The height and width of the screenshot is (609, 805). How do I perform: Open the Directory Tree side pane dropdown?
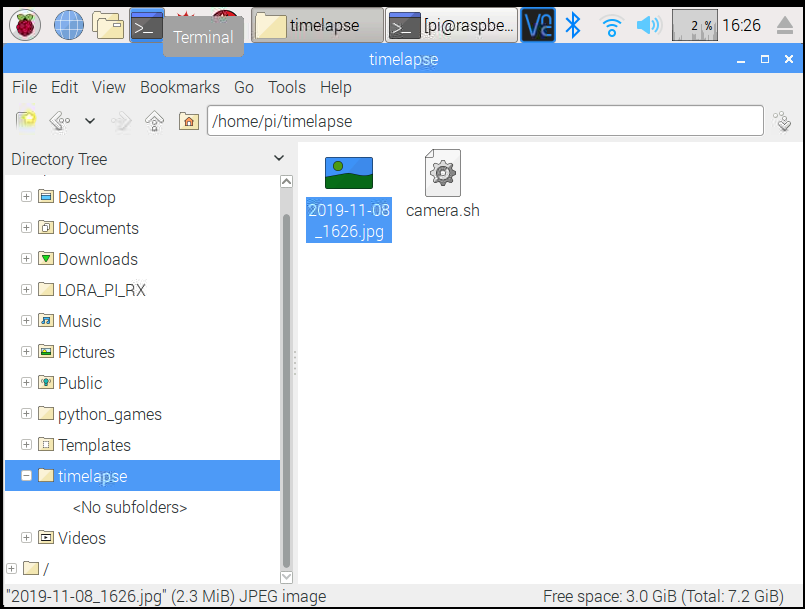coord(279,159)
